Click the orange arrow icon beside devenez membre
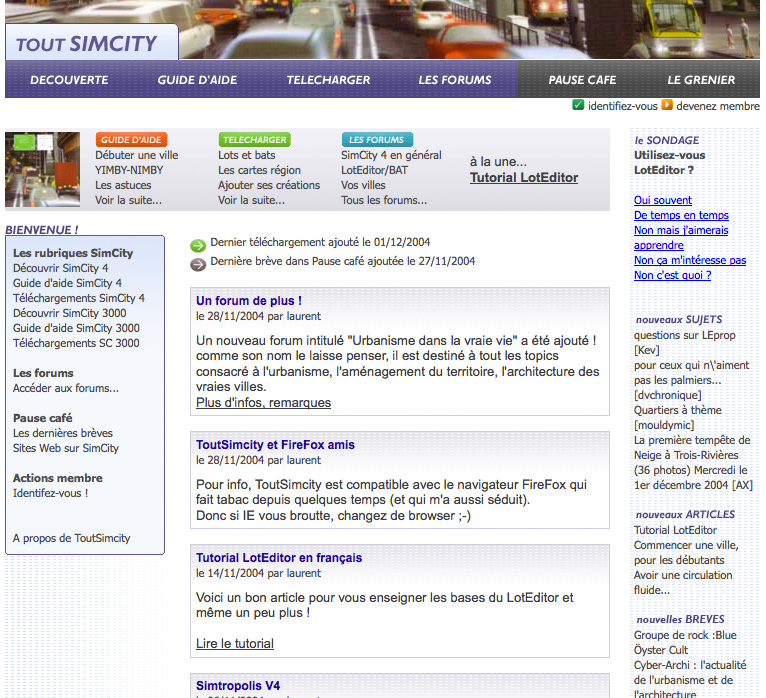766x698 pixels. 667,105
